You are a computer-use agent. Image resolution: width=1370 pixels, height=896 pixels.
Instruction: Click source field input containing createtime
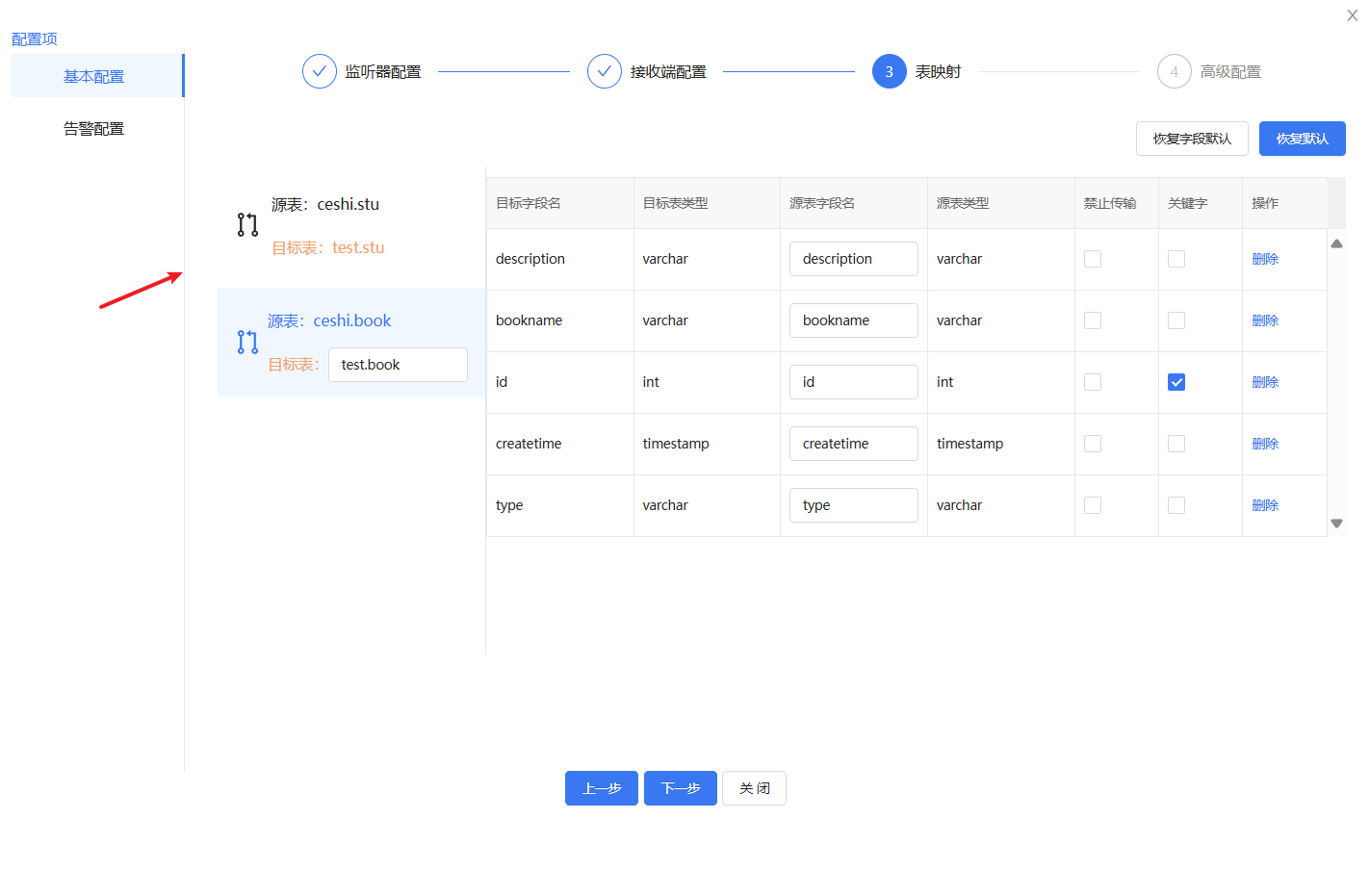pos(854,444)
